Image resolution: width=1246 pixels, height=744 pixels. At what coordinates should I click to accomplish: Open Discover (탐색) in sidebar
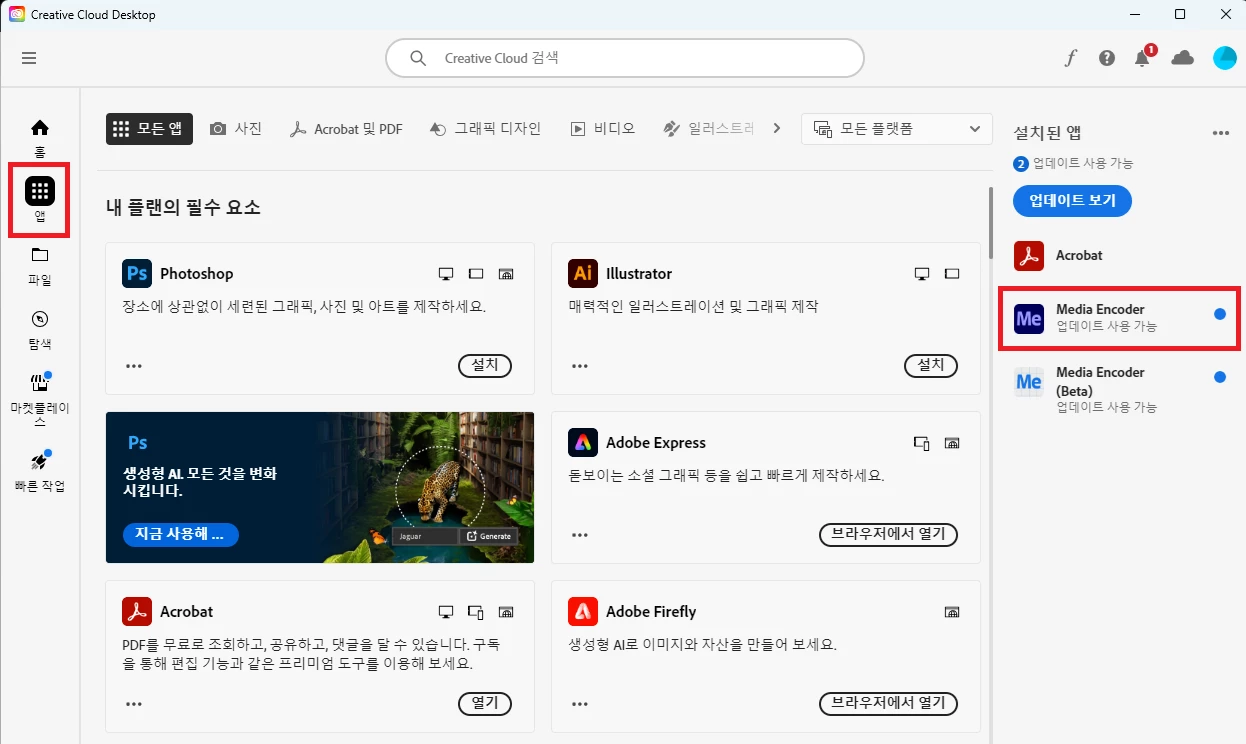click(x=40, y=330)
